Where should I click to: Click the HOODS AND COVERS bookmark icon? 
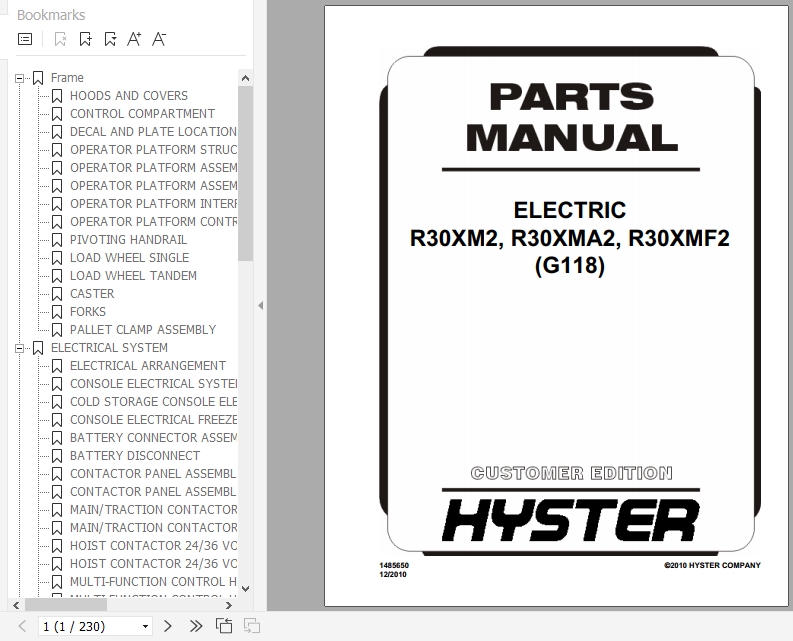(57, 96)
